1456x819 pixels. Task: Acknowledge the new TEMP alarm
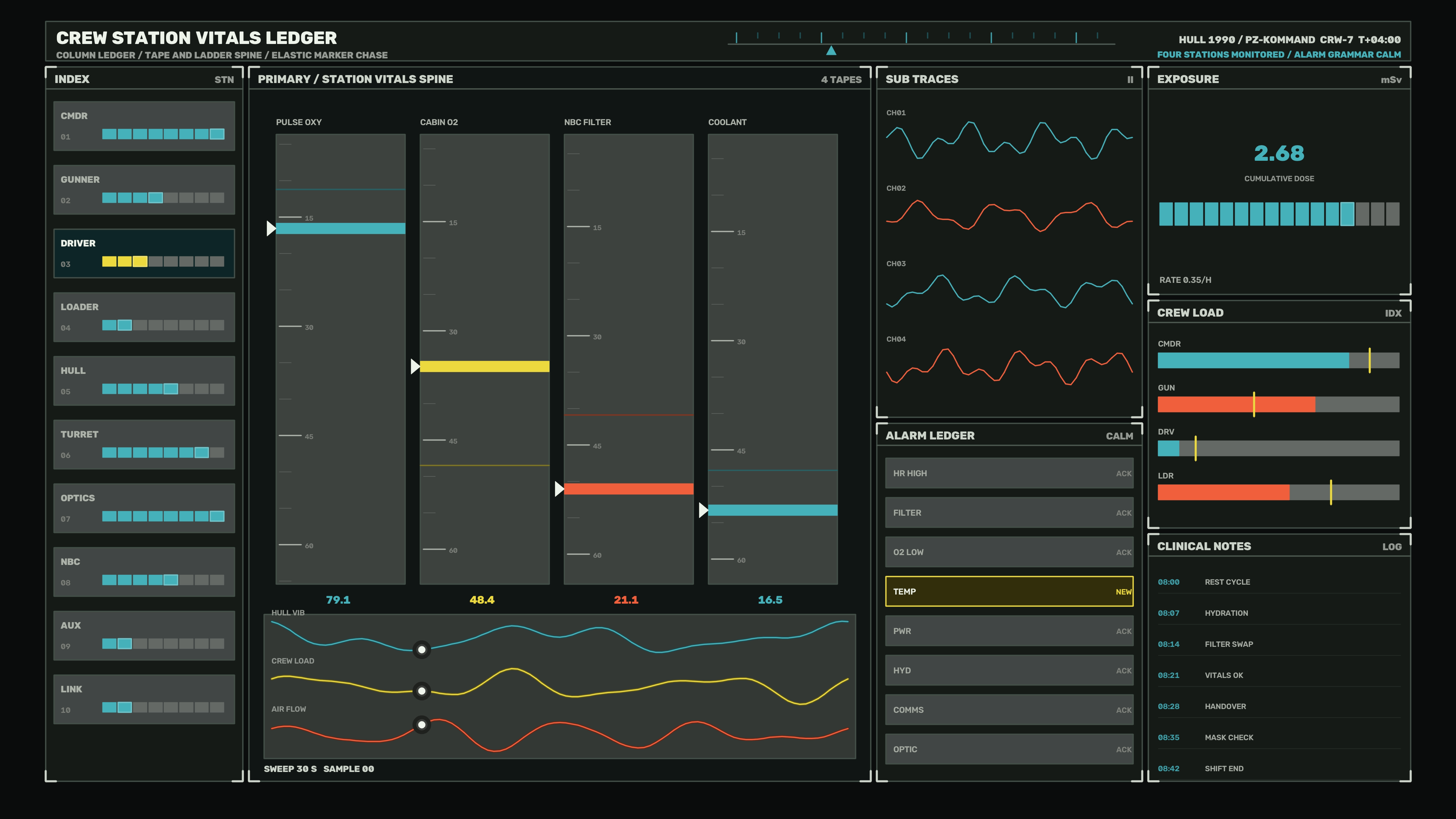tap(1123, 592)
